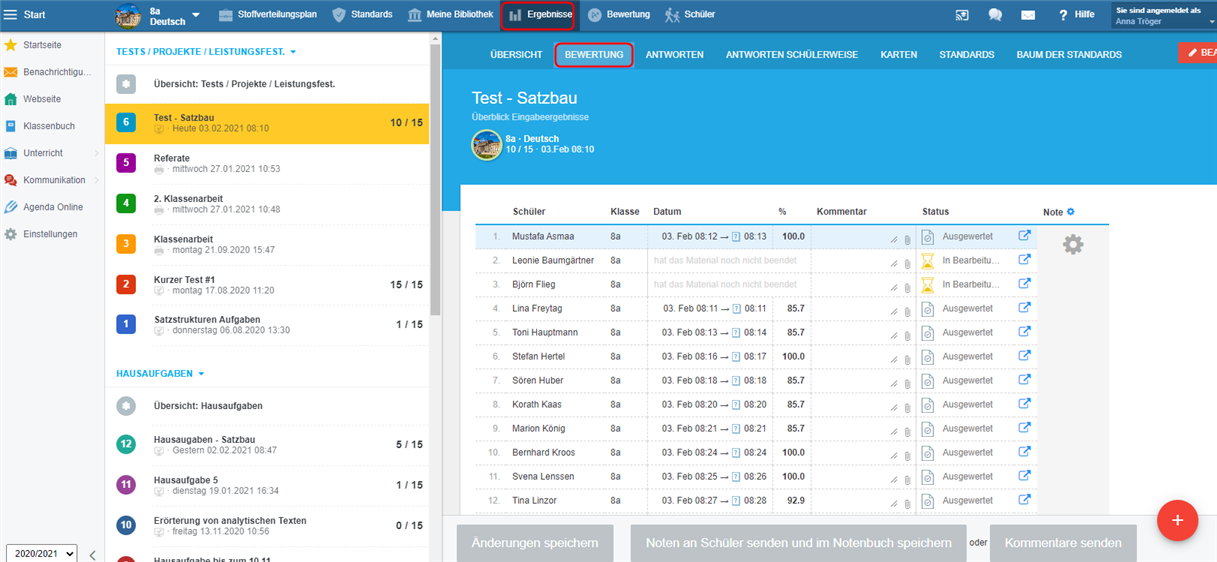
Task: Open Ergebnisse in top bar
Action: [x=540, y=14]
